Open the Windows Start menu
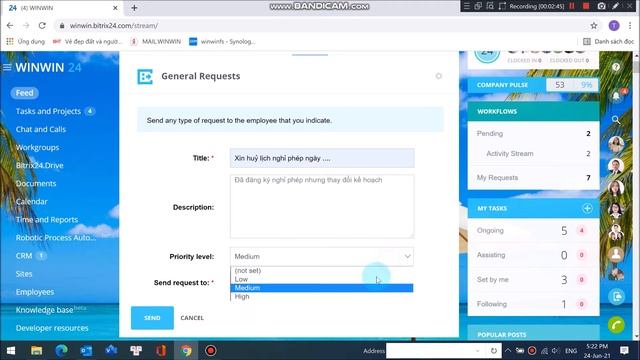This screenshot has width=640, height=360. pos(11,351)
